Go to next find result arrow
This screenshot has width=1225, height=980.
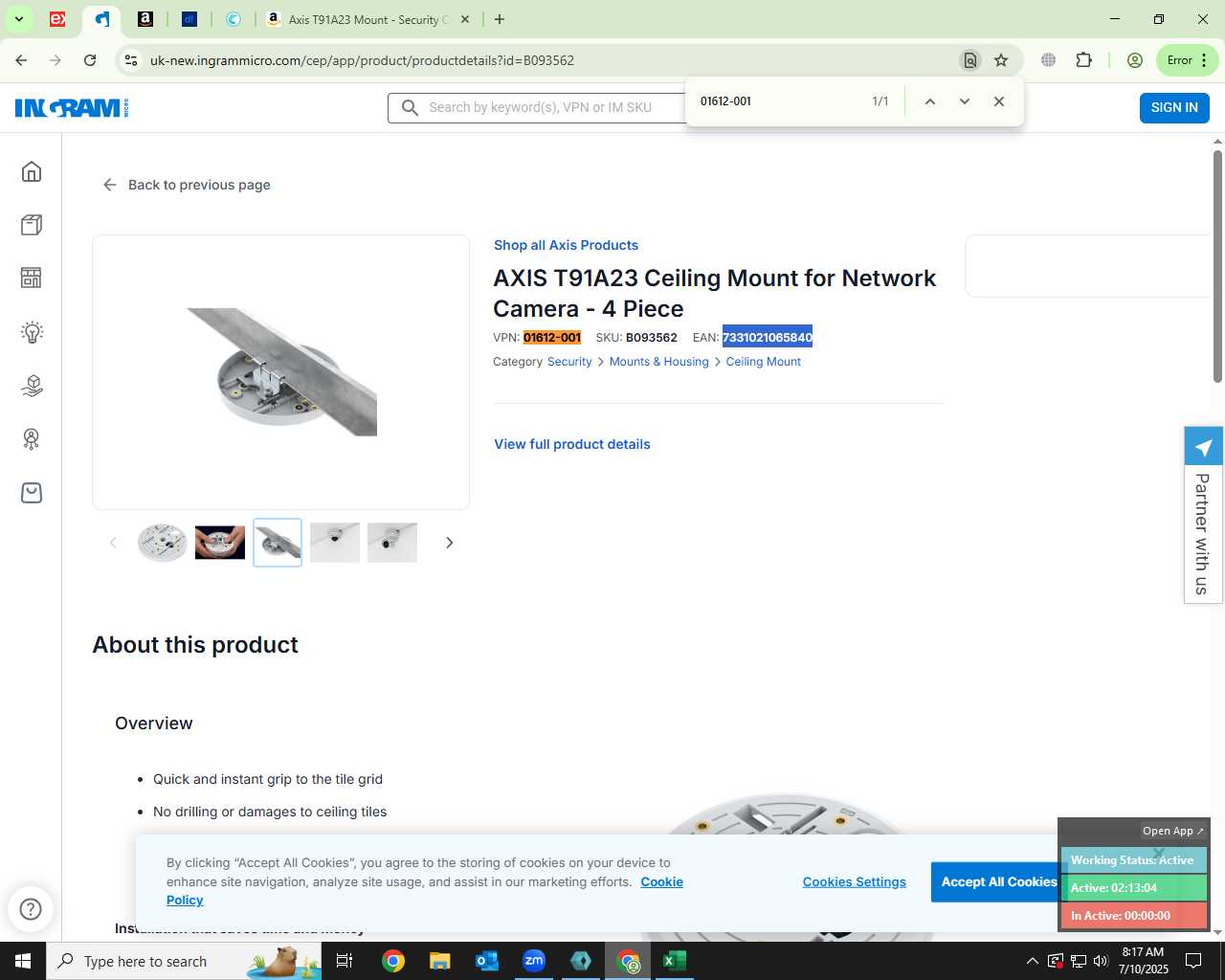(965, 101)
